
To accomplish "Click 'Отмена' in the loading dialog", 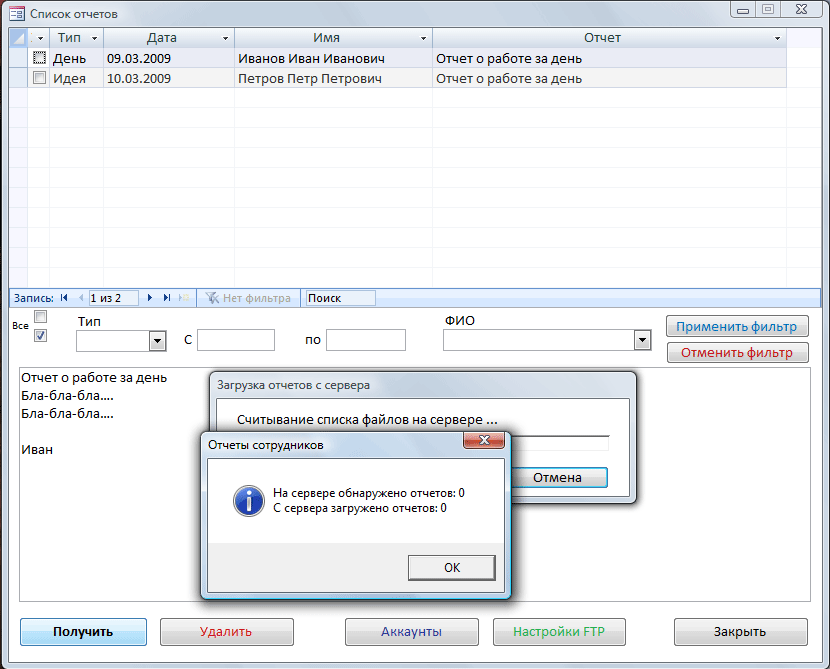I will click(x=558, y=477).
